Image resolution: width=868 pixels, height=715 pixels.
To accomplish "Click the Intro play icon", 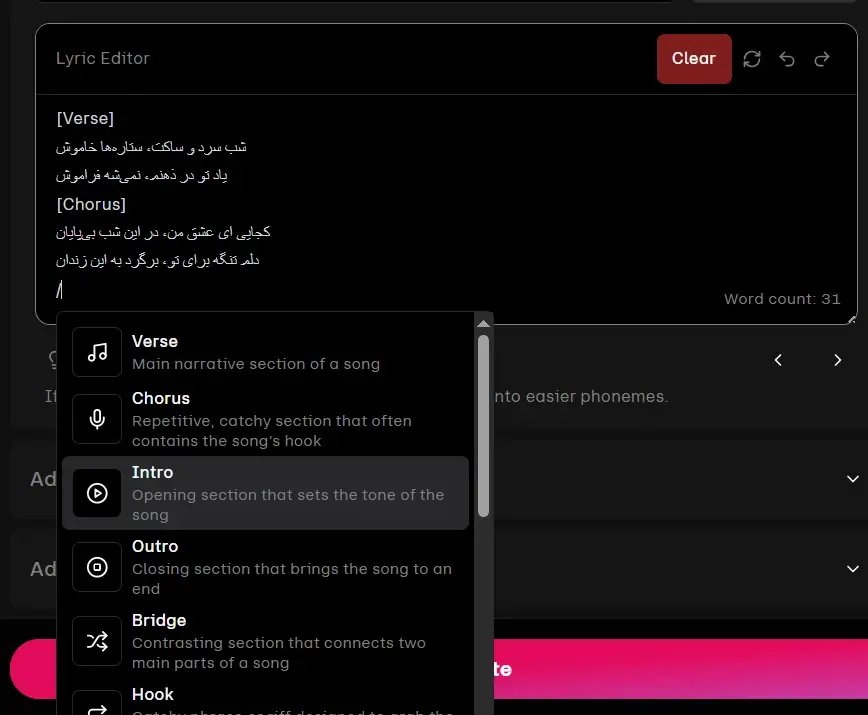I will tap(97, 493).
